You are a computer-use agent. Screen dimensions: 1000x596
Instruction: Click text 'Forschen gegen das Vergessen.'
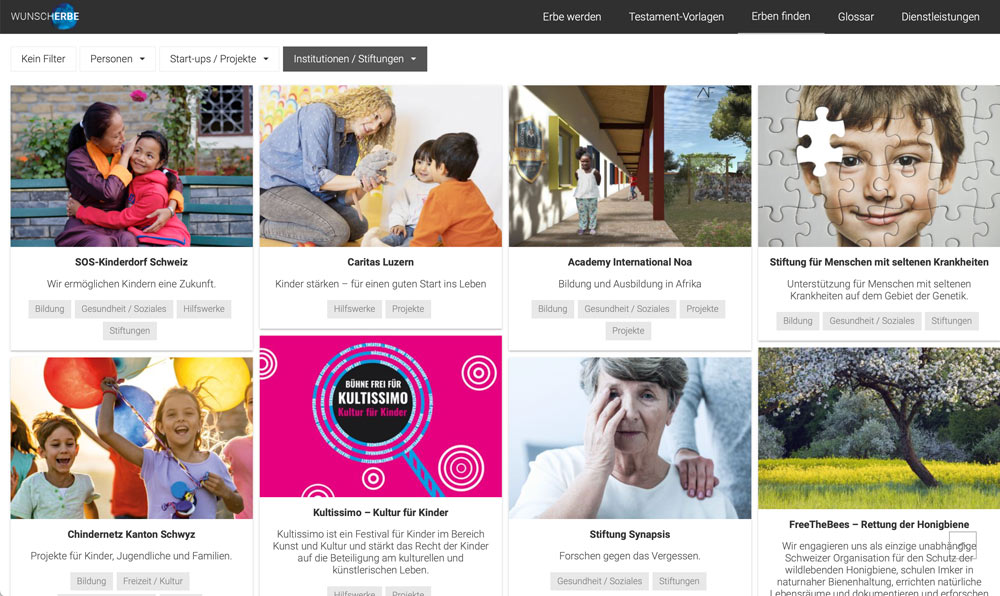[629, 556]
